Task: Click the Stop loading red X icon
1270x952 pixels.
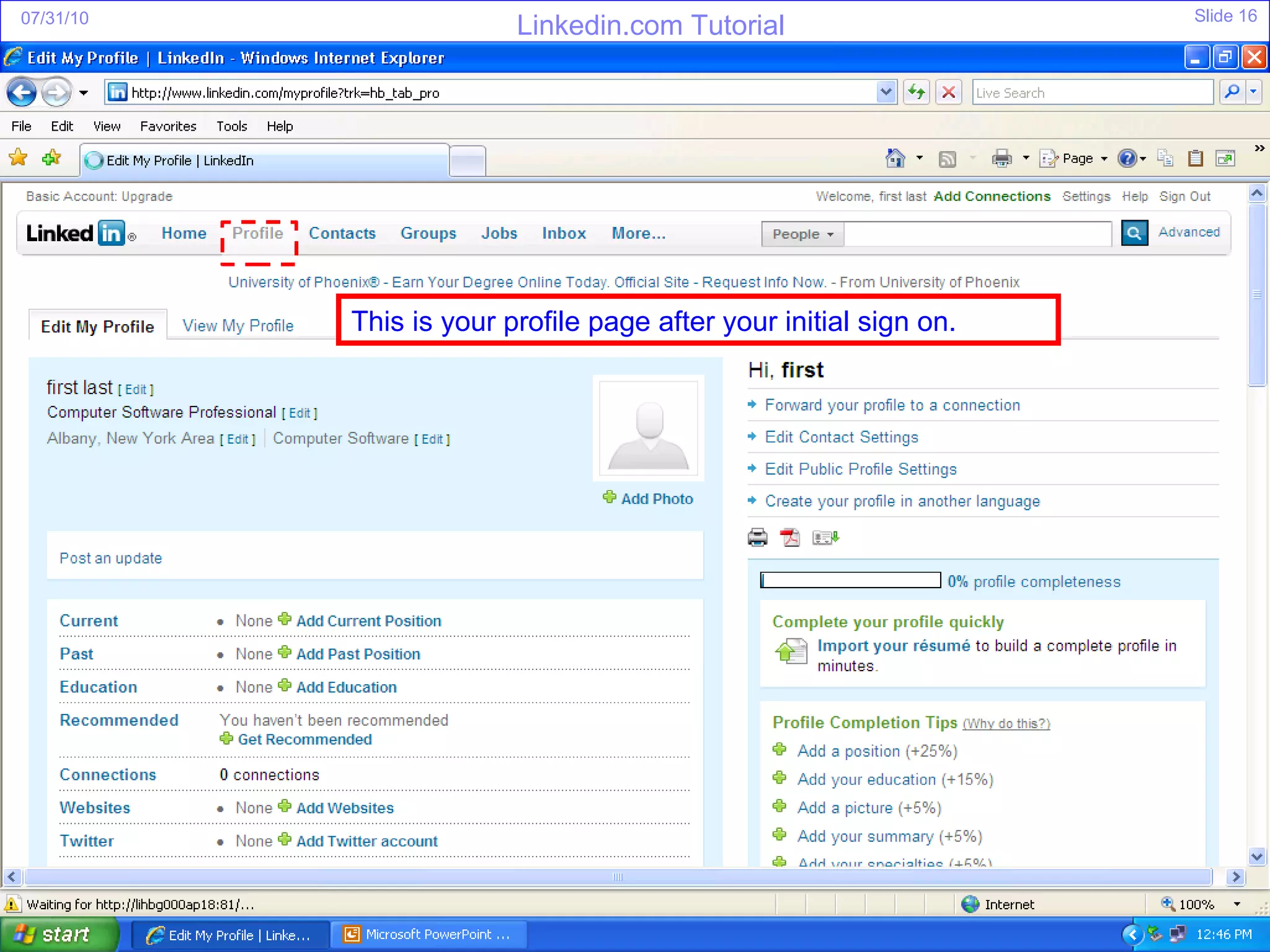Action: [948, 92]
